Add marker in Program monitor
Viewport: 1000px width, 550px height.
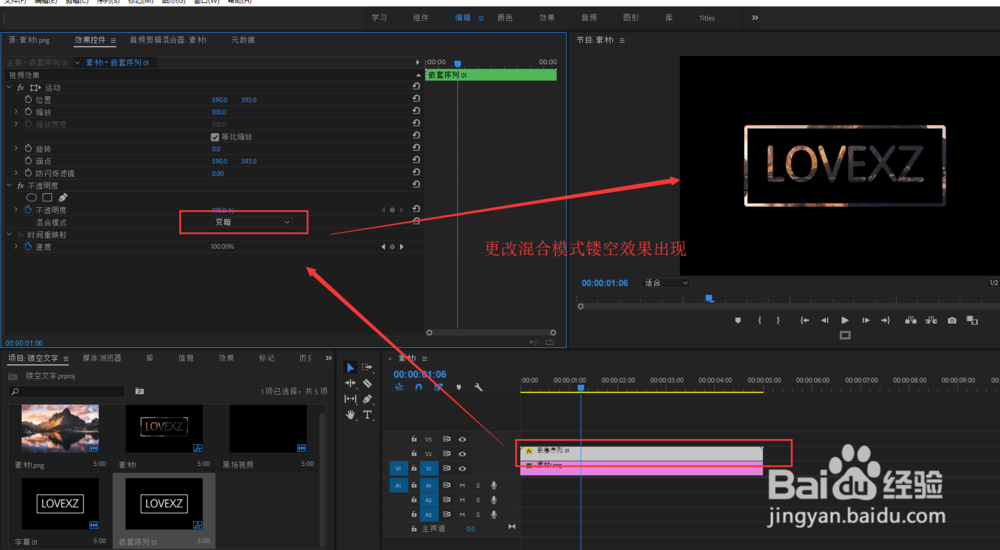tap(738, 320)
